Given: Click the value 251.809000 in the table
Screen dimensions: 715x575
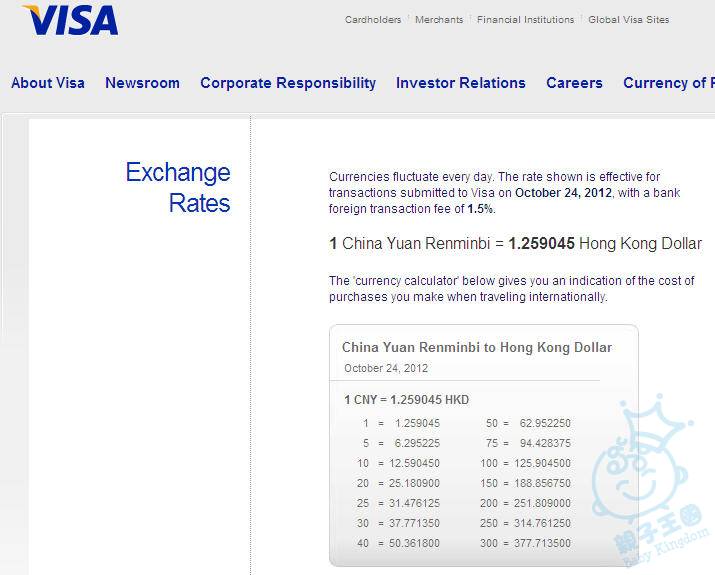Looking at the screenshot, I should (x=542, y=503).
